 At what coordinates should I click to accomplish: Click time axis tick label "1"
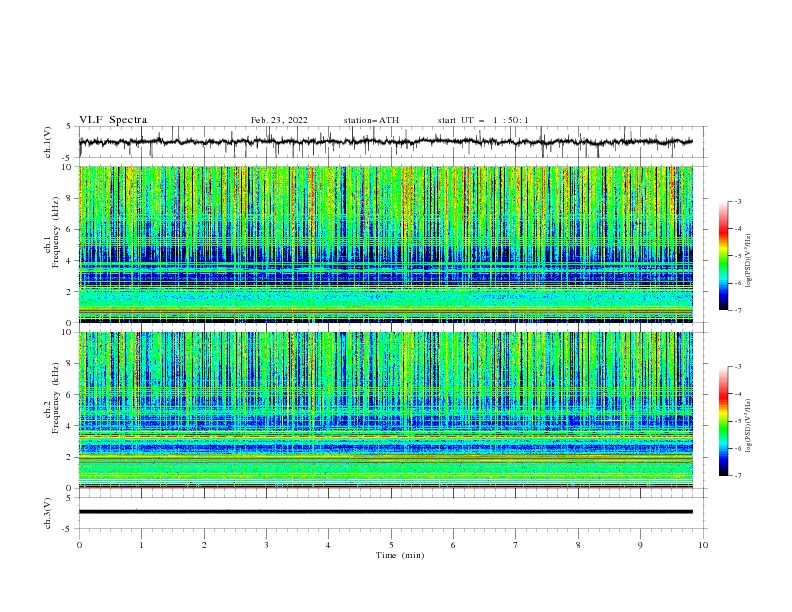(141, 545)
